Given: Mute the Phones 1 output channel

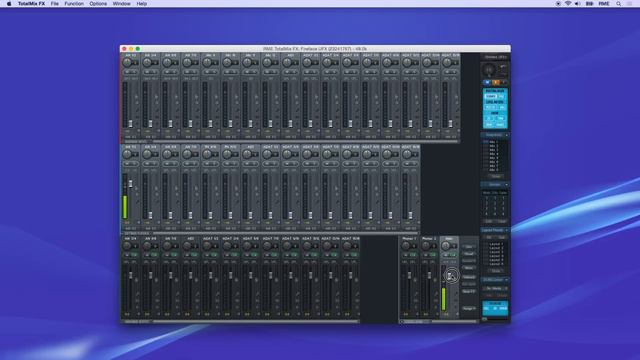Looking at the screenshot, I should pyautogui.click(x=406, y=255).
